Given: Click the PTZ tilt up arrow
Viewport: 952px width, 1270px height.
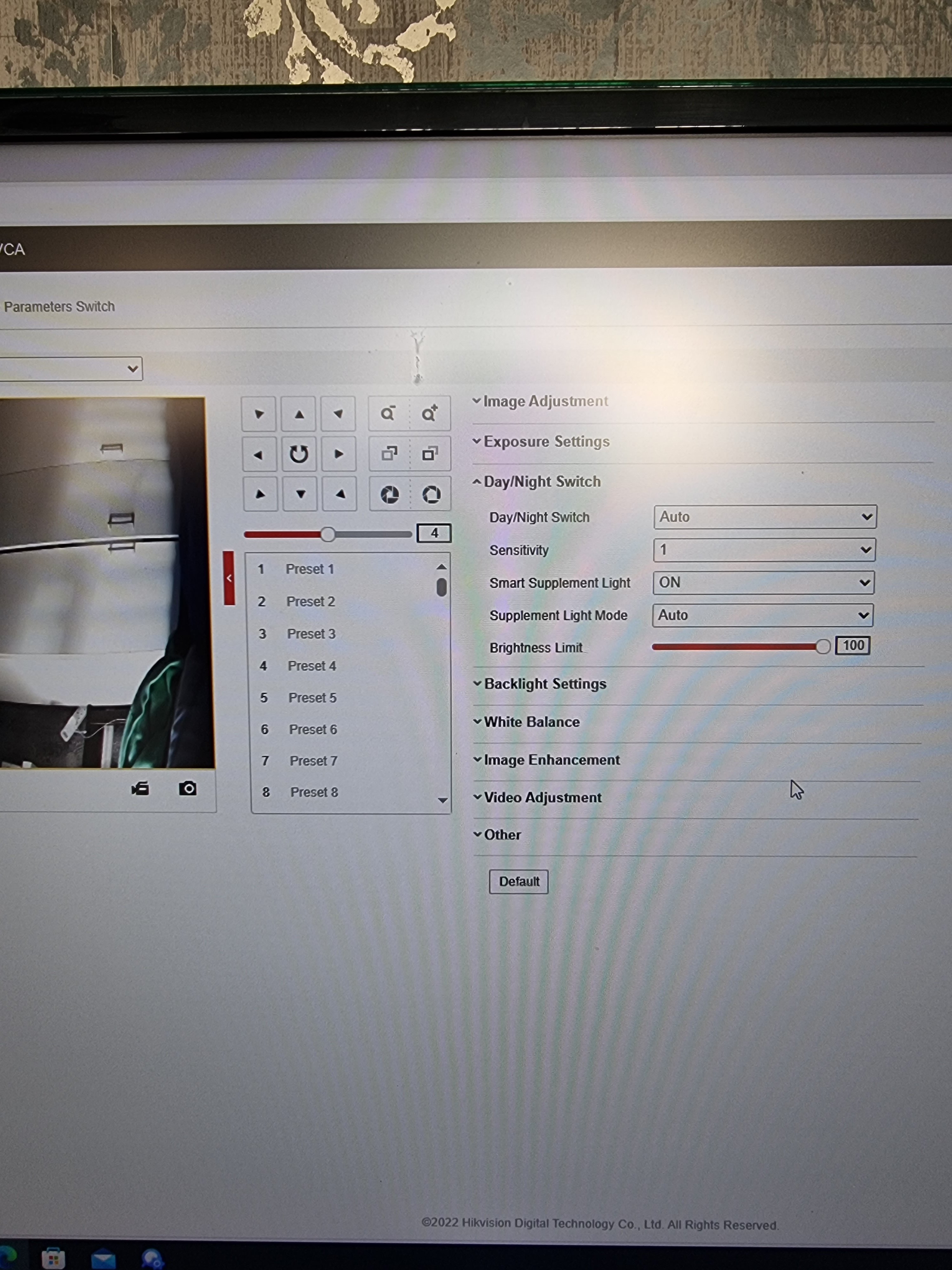Looking at the screenshot, I should (x=299, y=414).
